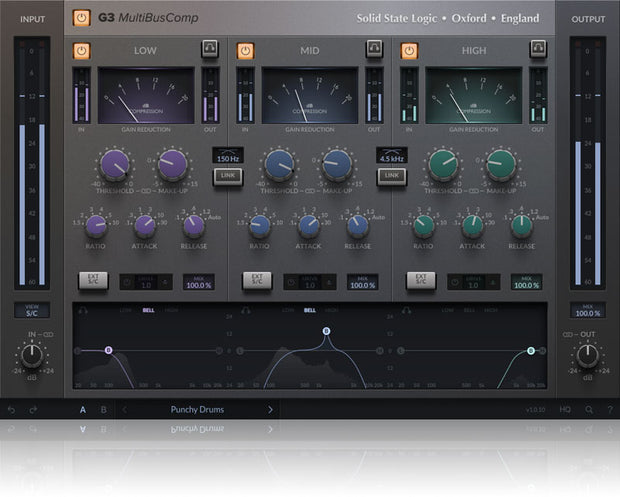Go to next preset arrow
This screenshot has width=620, height=497.
click(270, 410)
